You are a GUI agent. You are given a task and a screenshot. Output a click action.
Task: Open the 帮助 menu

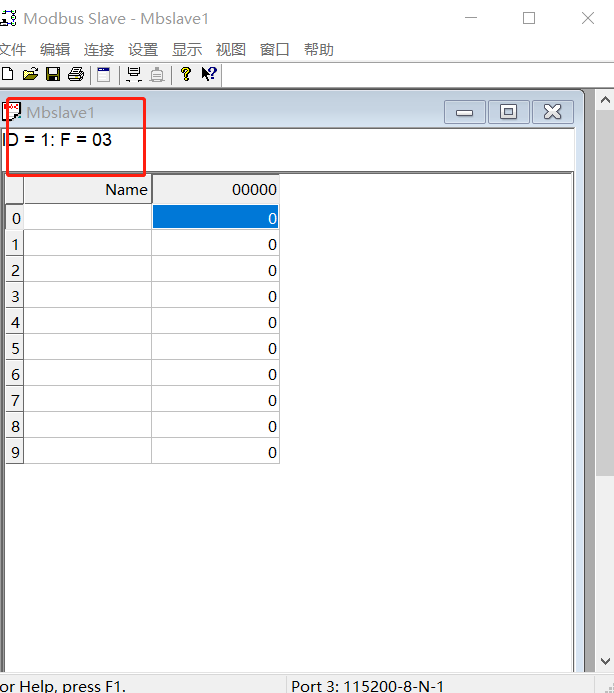(x=319, y=50)
